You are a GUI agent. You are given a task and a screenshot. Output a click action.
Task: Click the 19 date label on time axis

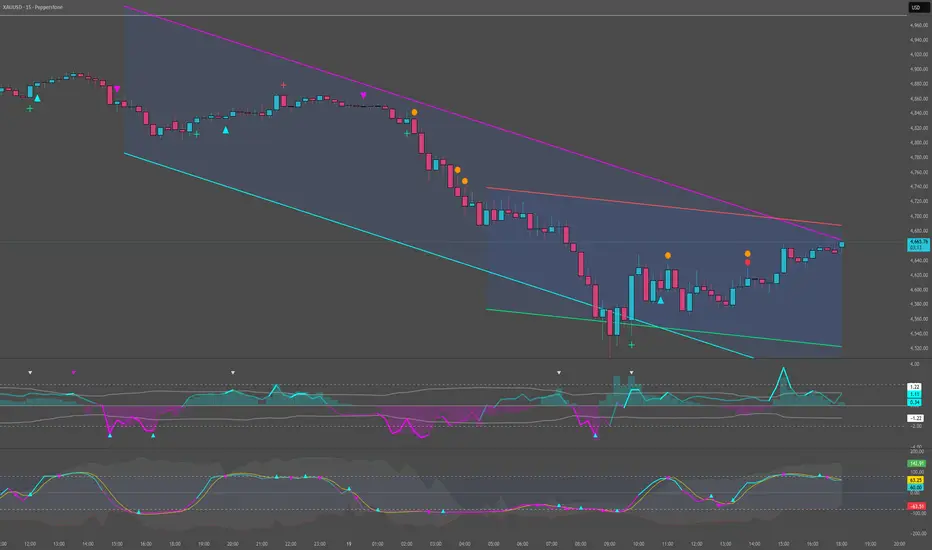[349, 544]
